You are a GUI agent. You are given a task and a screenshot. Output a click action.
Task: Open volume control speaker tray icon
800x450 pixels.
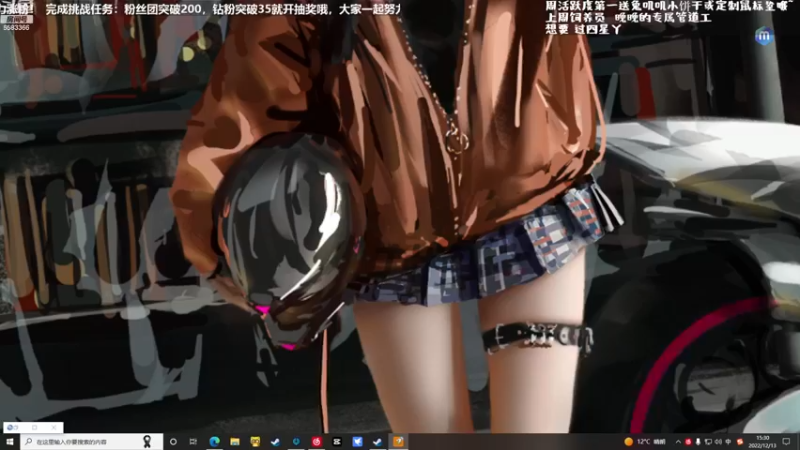(x=718, y=442)
